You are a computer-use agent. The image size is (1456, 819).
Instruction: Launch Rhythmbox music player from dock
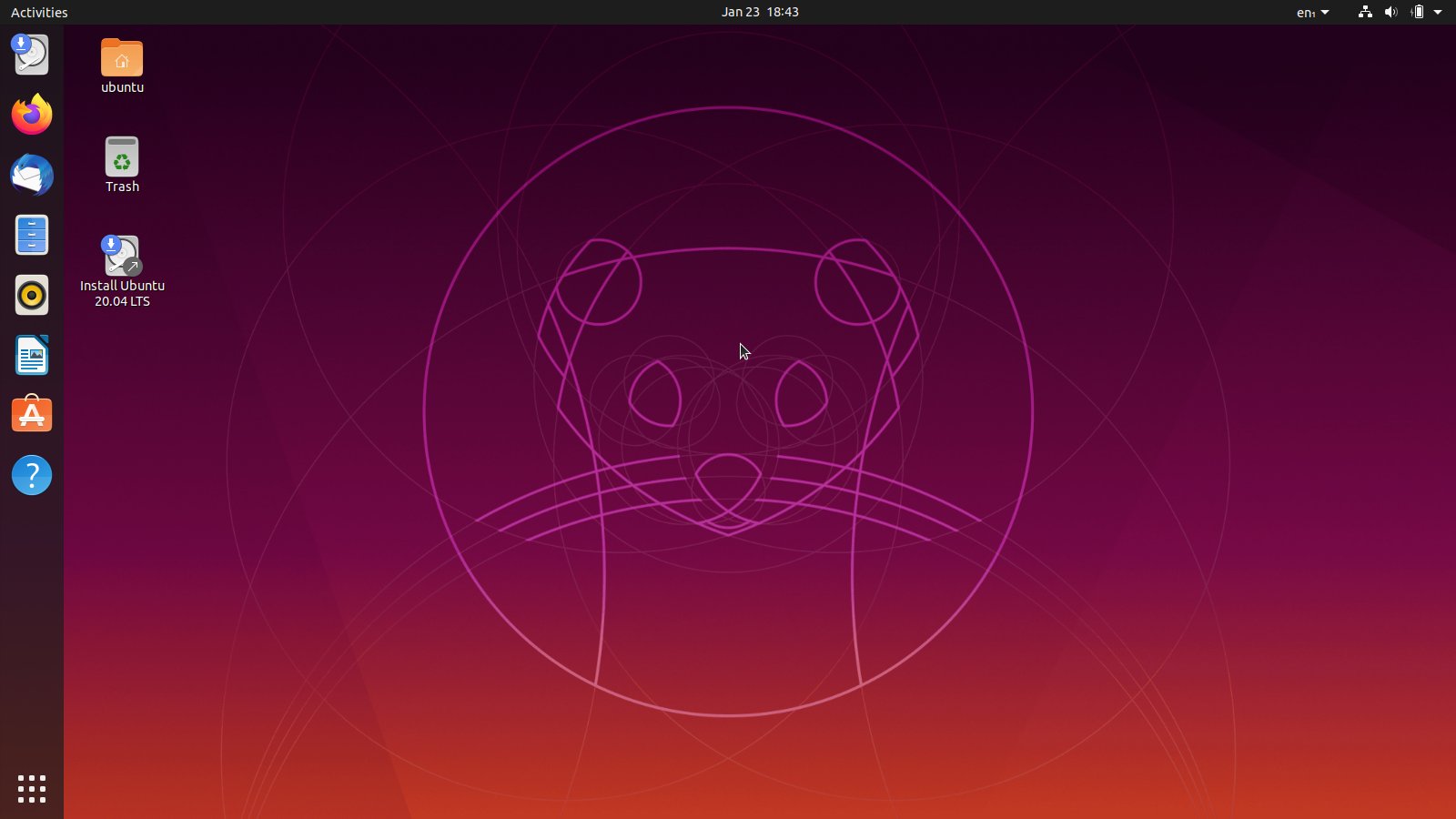point(32,295)
